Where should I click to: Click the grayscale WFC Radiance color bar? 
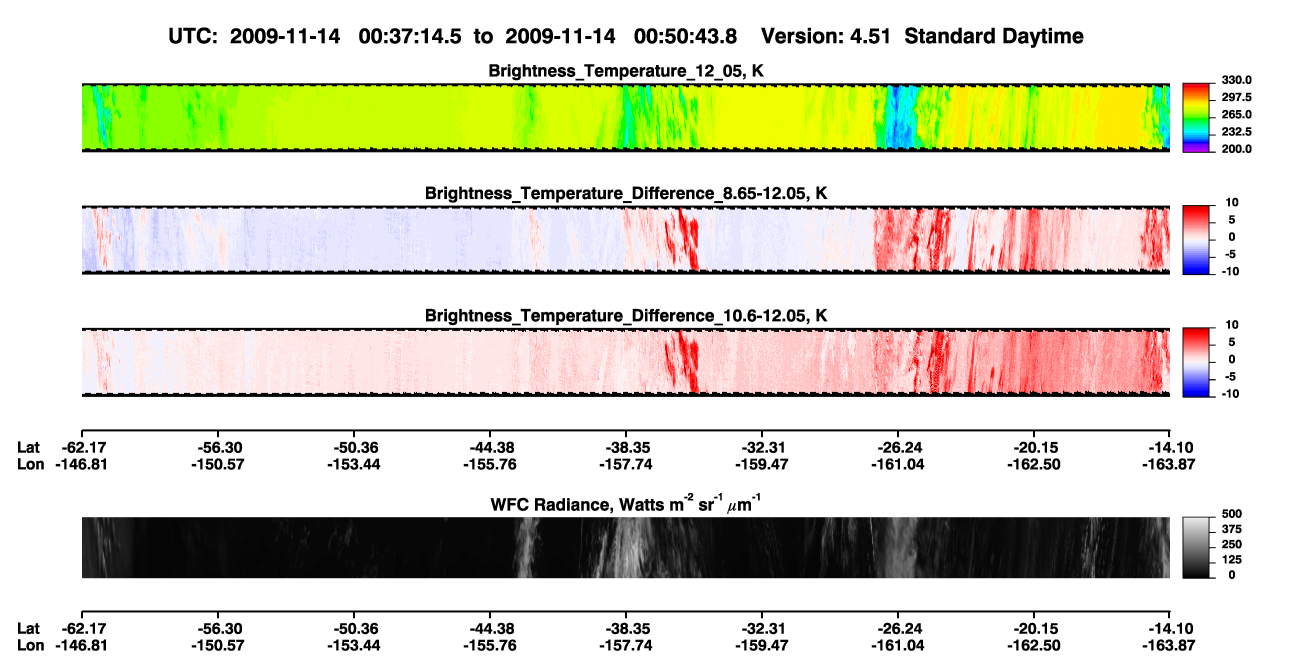(x=1196, y=547)
